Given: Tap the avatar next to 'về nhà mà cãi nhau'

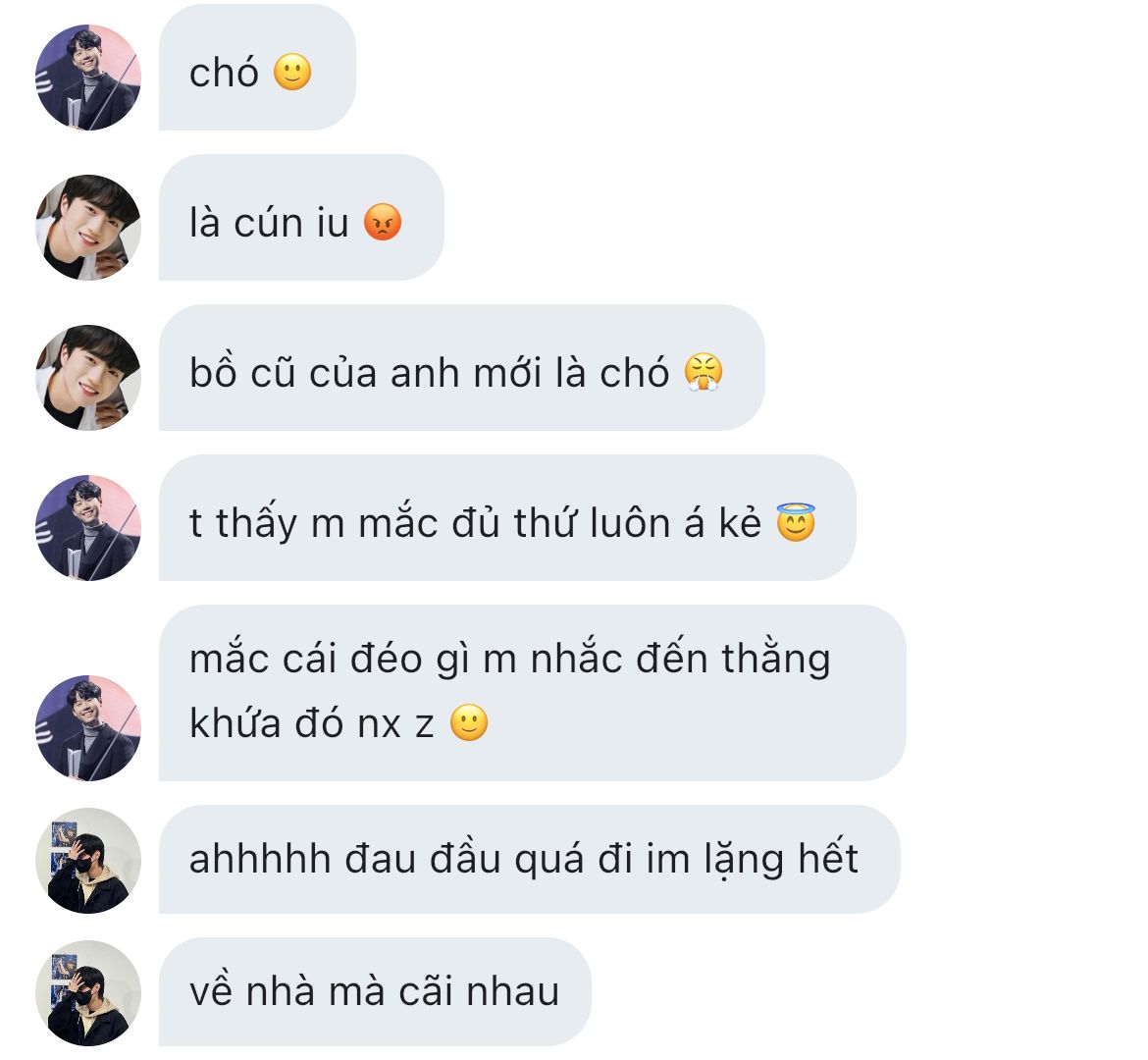Looking at the screenshot, I should click(88, 993).
